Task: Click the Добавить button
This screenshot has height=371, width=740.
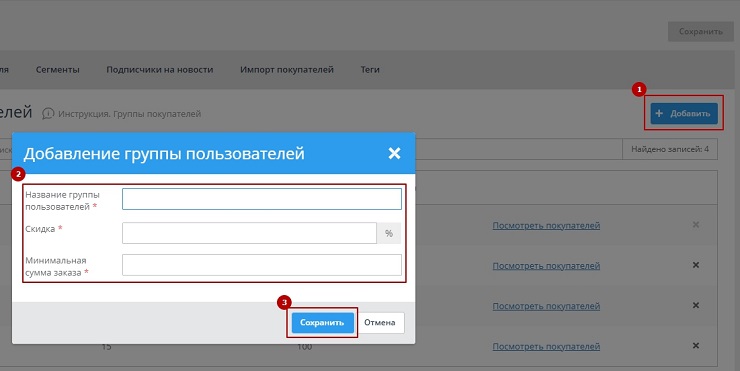Action: click(x=684, y=113)
